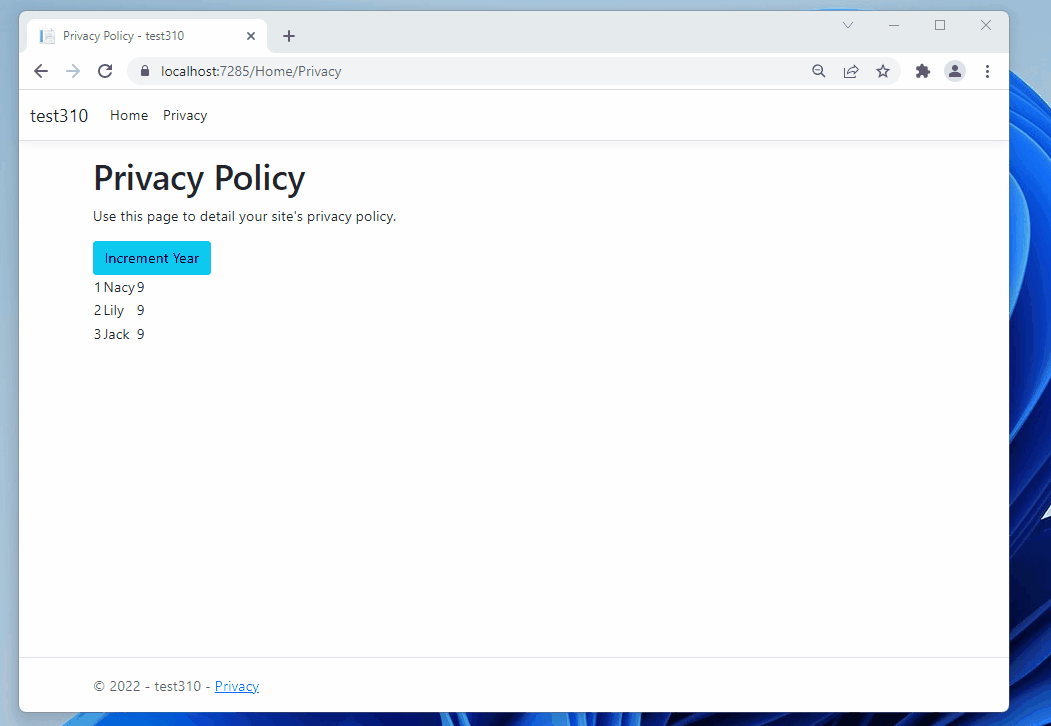Image resolution: width=1051 pixels, height=726 pixels.
Task: Click the value 9 in Jack's row
Action: click(141, 334)
